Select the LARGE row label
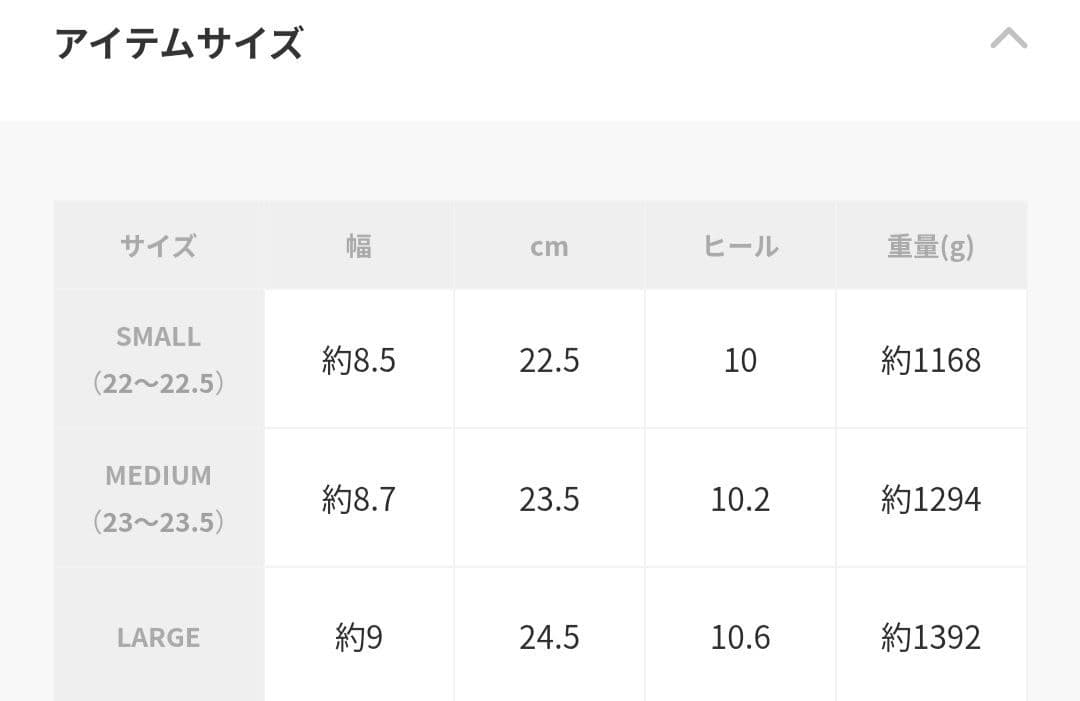 click(159, 637)
